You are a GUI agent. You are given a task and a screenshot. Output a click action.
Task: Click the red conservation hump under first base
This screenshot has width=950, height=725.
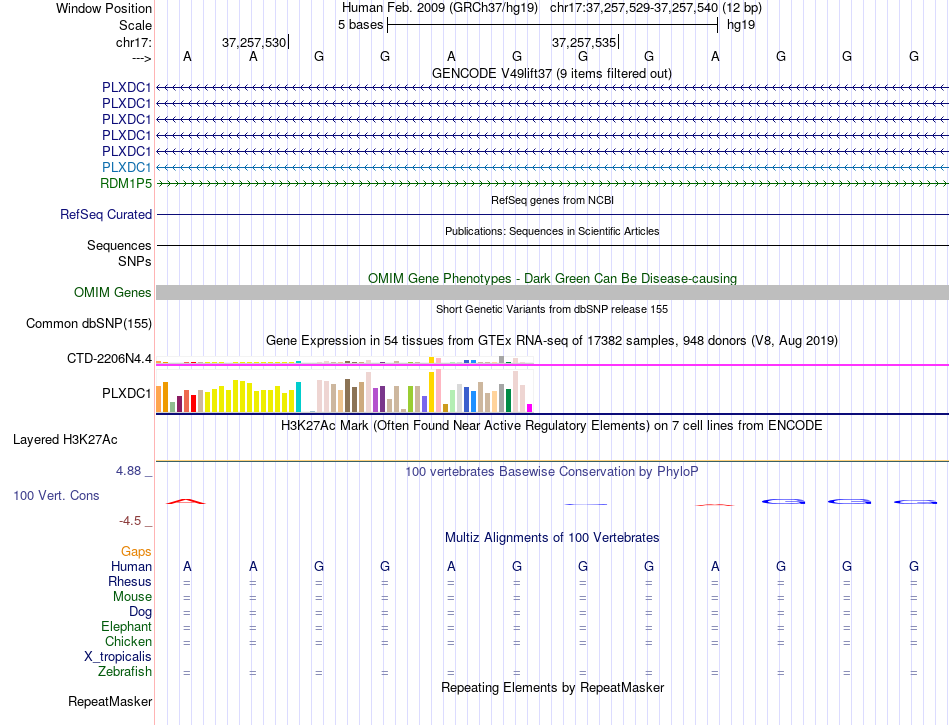click(x=186, y=502)
